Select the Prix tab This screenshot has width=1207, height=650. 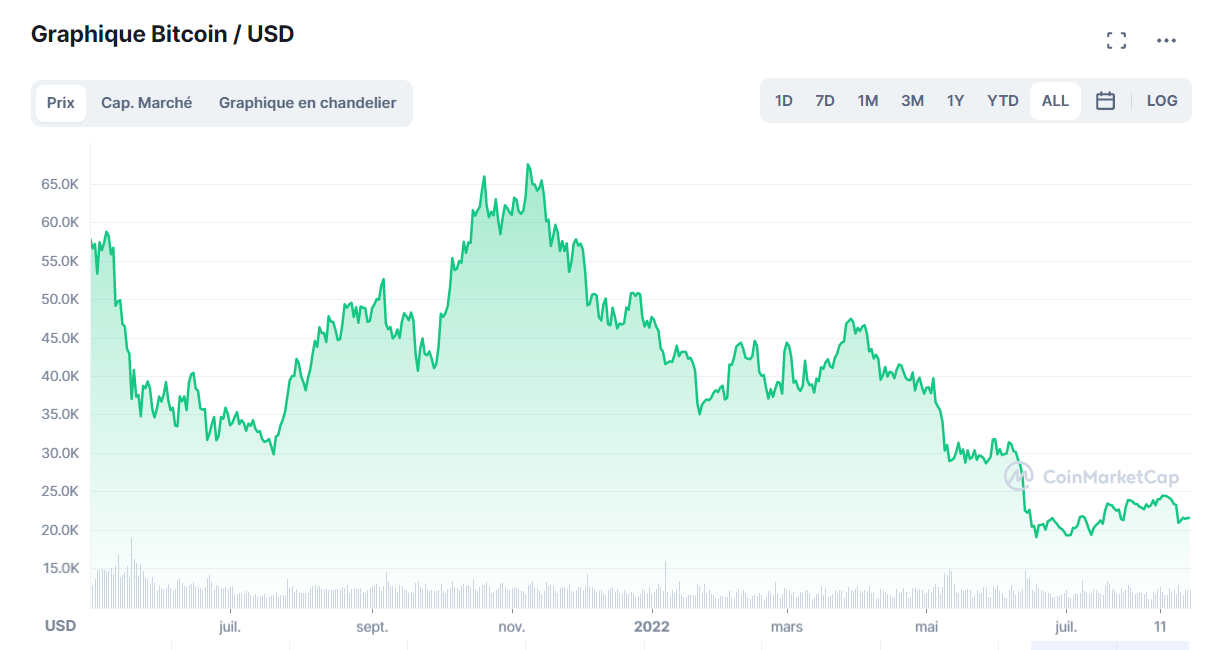60,102
